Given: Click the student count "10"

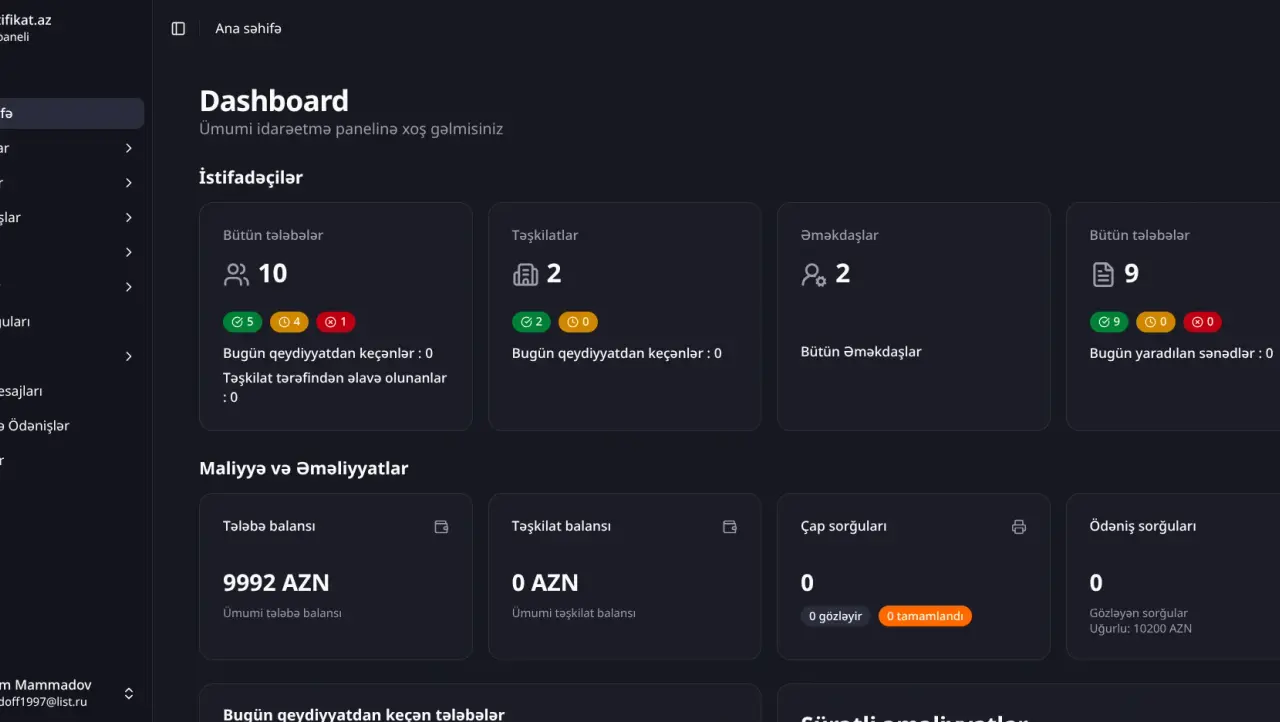Looking at the screenshot, I should (x=273, y=274).
